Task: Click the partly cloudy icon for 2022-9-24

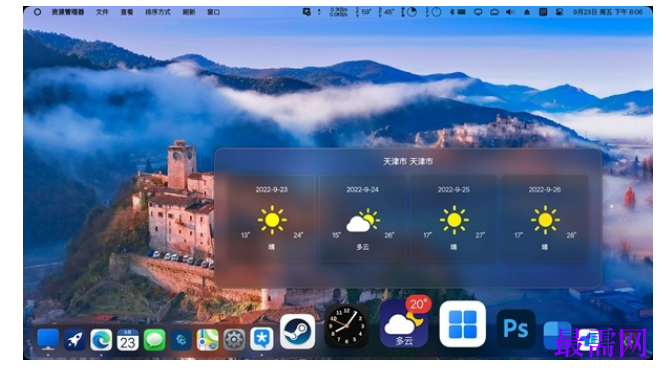Action: click(x=363, y=220)
